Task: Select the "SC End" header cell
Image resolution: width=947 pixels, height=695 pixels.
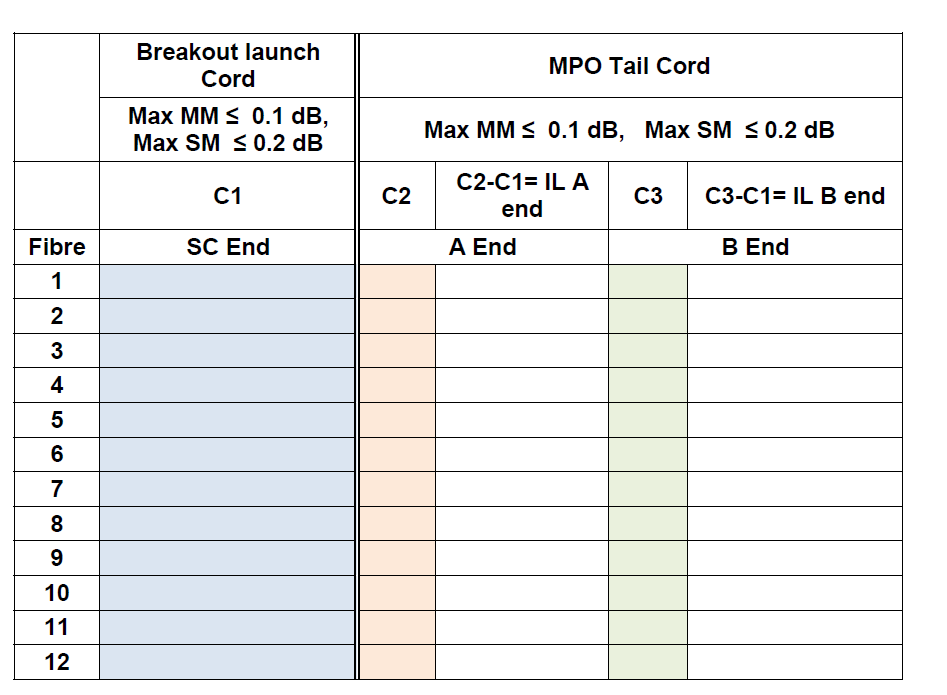Action: pos(228,247)
